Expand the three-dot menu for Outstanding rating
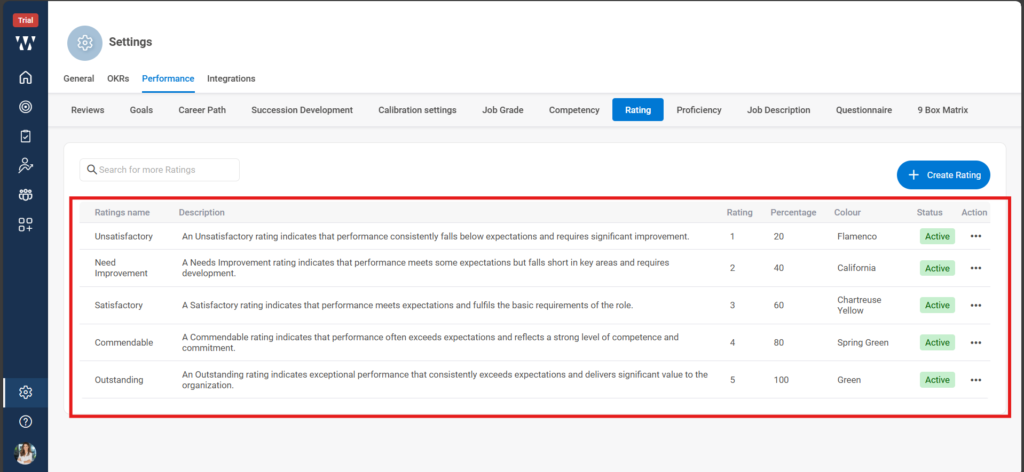 [975, 380]
